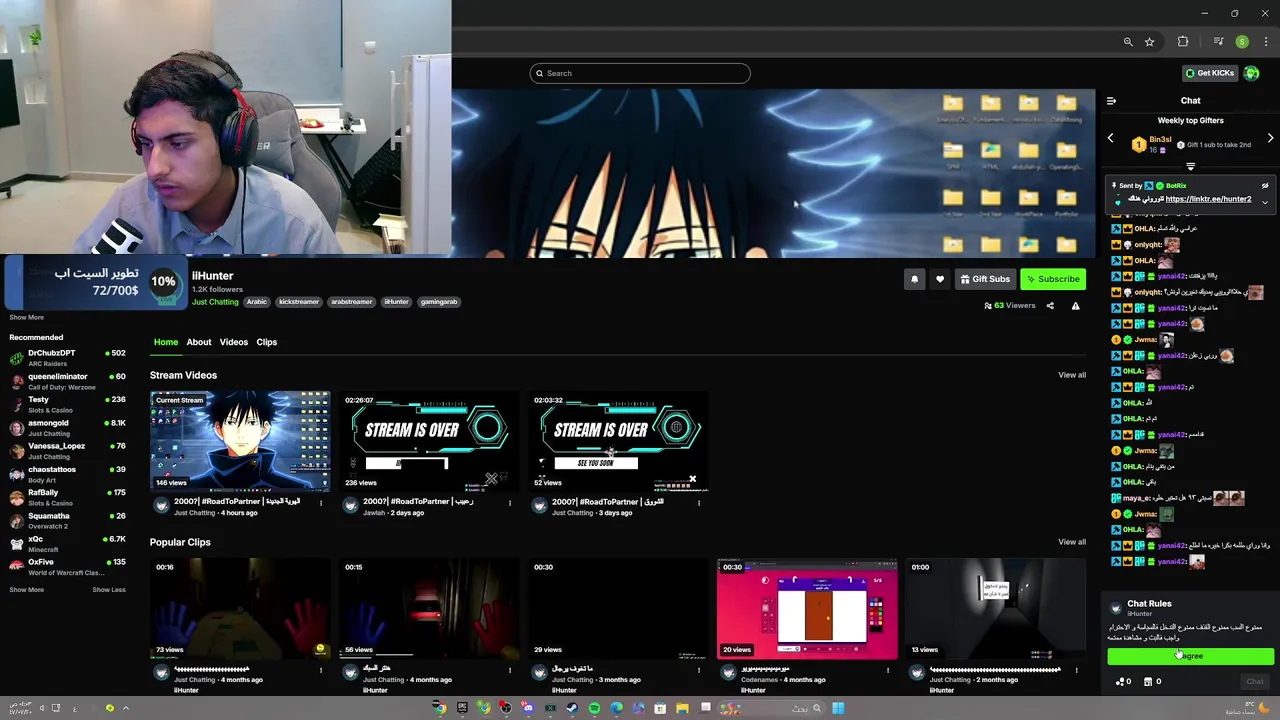
Task: Click Show More under Recommended channels
Action: pyautogui.click(x=27, y=590)
